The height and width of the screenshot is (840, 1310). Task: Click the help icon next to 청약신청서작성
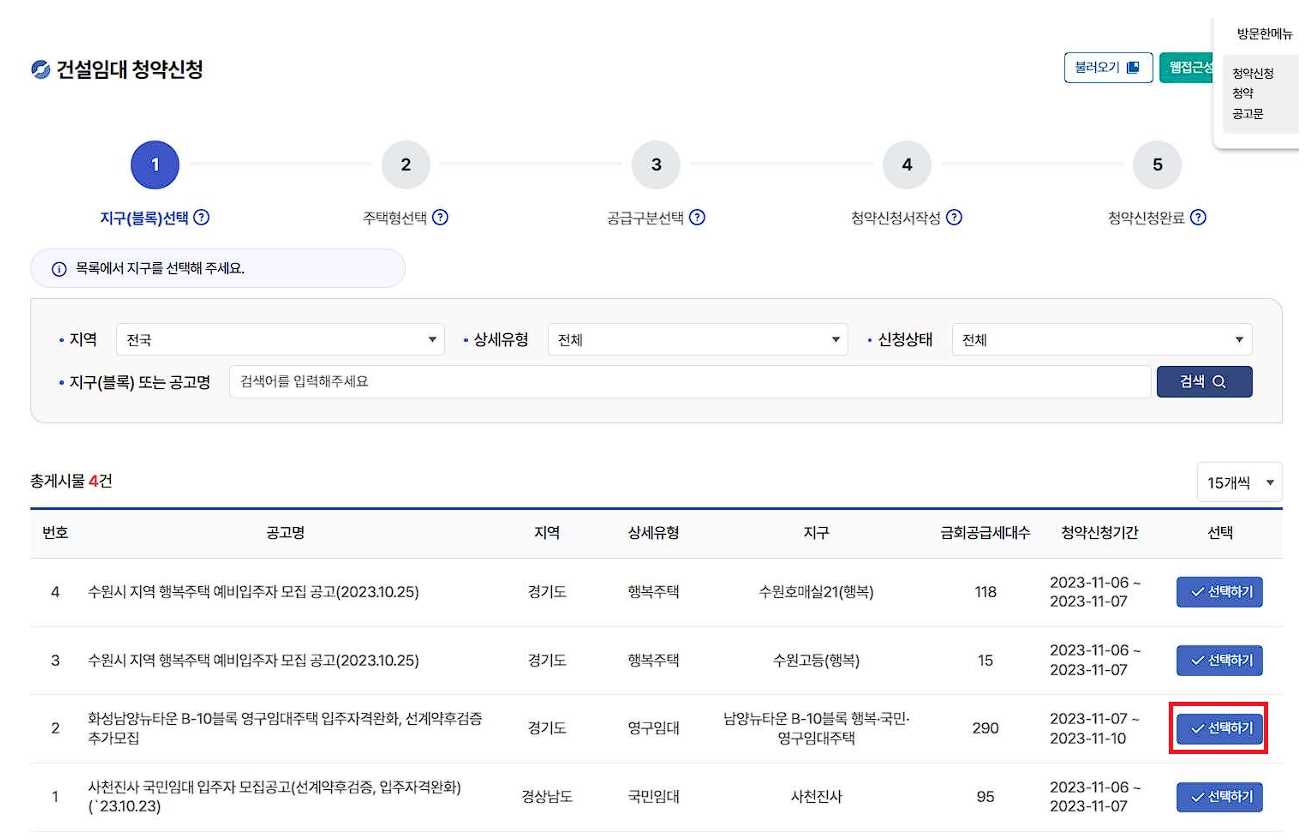point(954,217)
